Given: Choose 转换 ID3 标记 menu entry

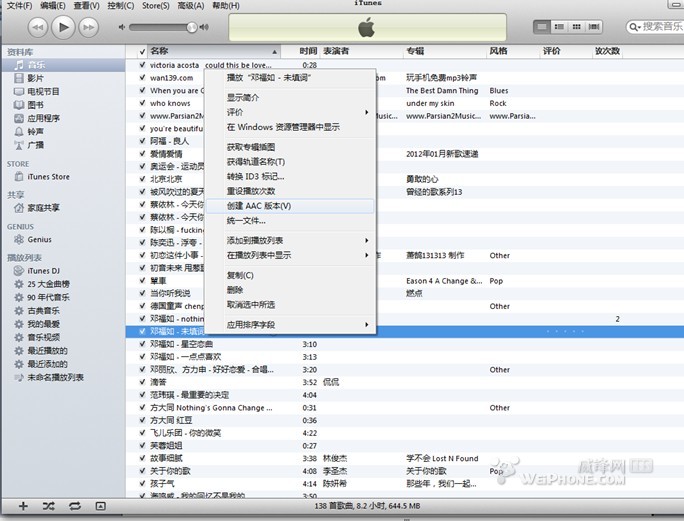Looking at the screenshot, I should point(291,177).
